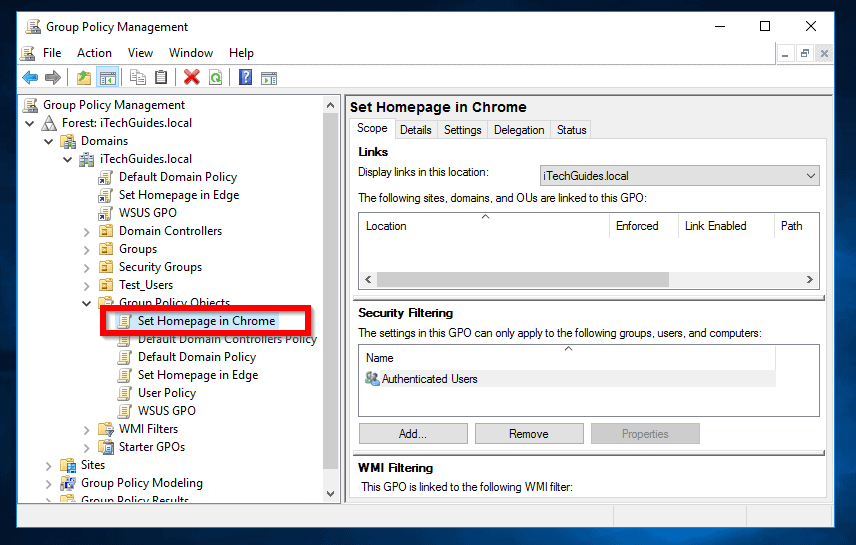Click the Sites node icon
856x545 pixels.
tap(68, 465)
